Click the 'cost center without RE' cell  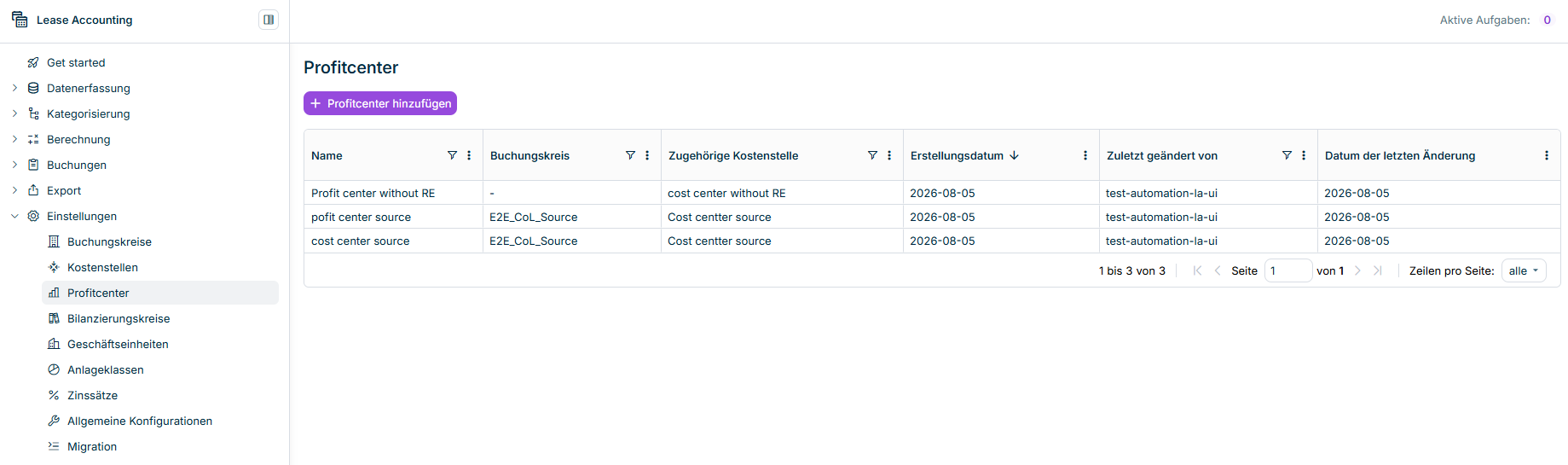(x=782, y=193)
